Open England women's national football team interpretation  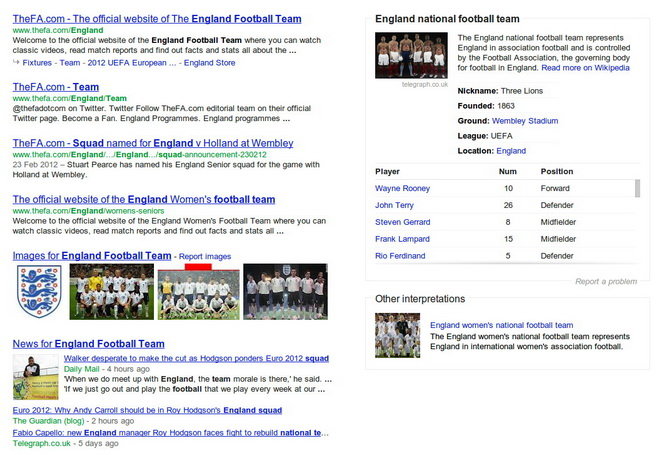pyautogui.click(x=501, y=325)
